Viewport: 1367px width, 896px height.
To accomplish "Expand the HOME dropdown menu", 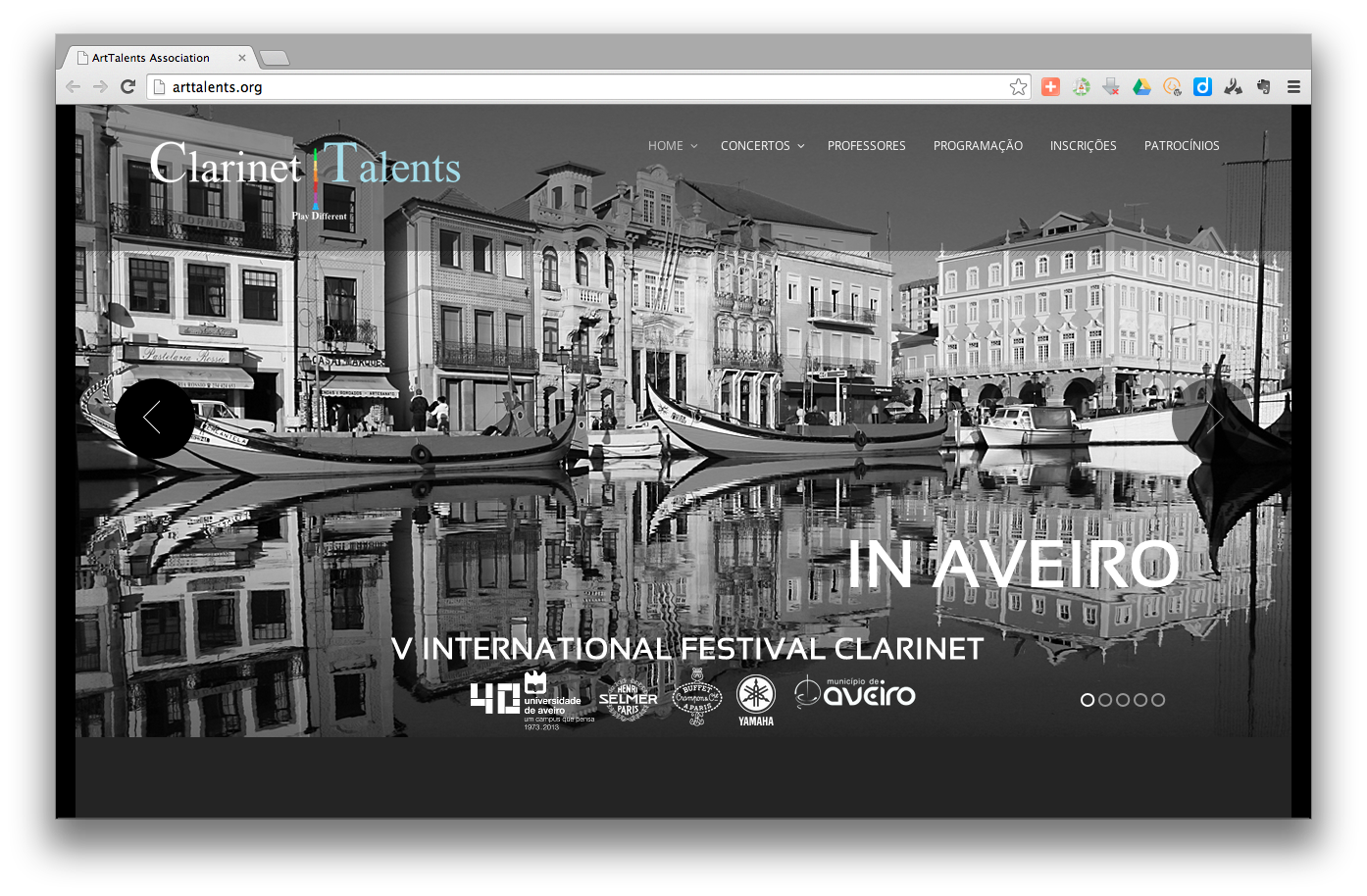I will [x=672, y=146].
